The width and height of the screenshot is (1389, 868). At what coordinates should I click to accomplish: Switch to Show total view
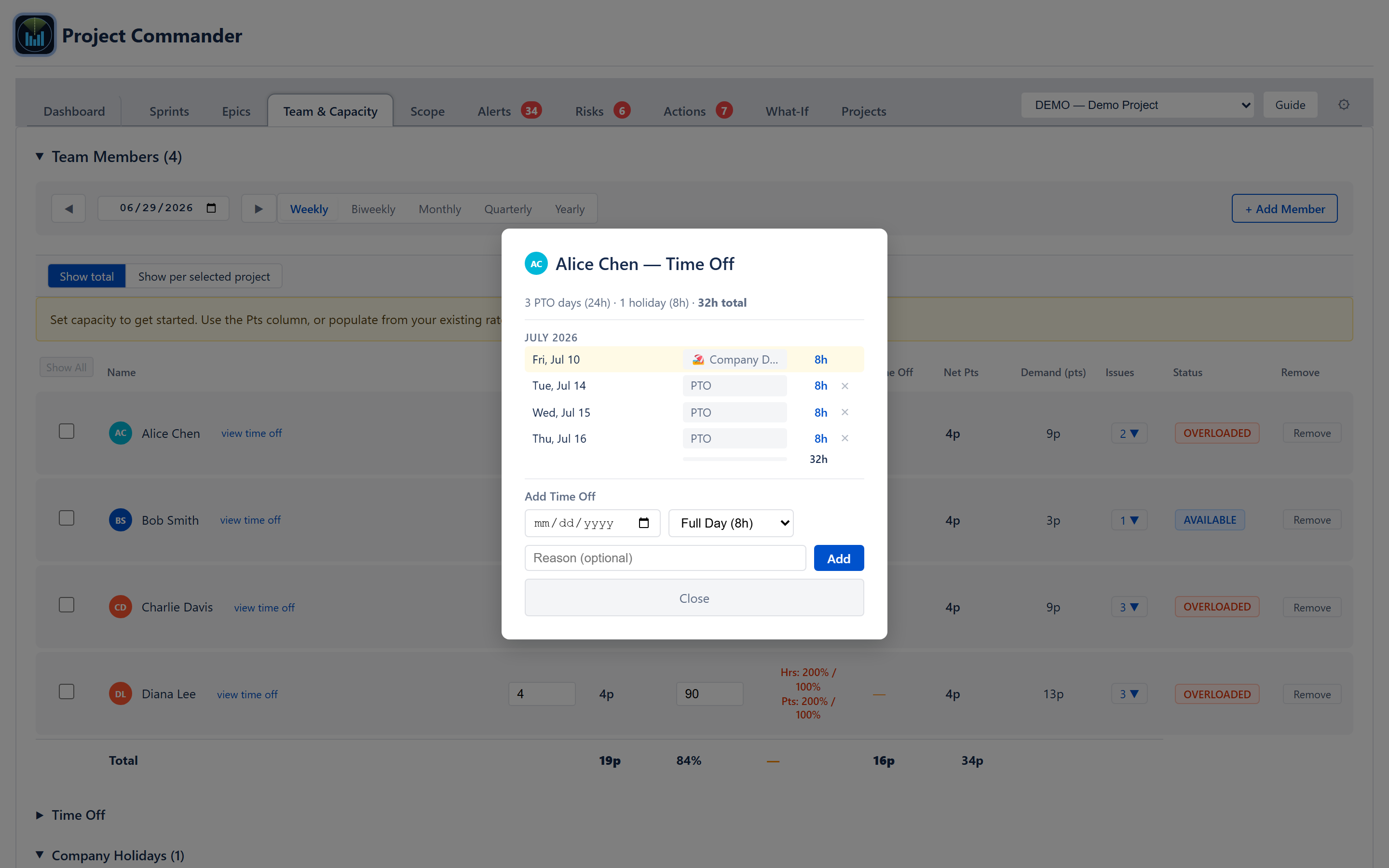click(87, 276)
